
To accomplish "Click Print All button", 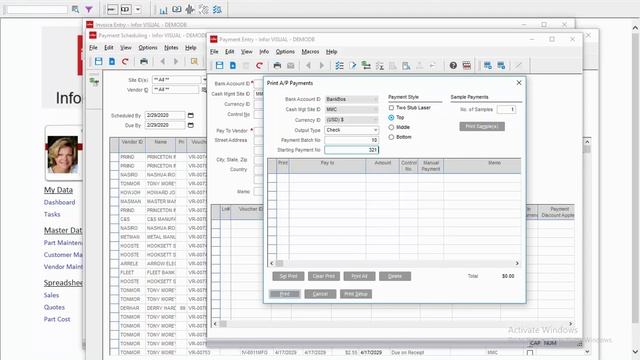I will pos(359,276).
